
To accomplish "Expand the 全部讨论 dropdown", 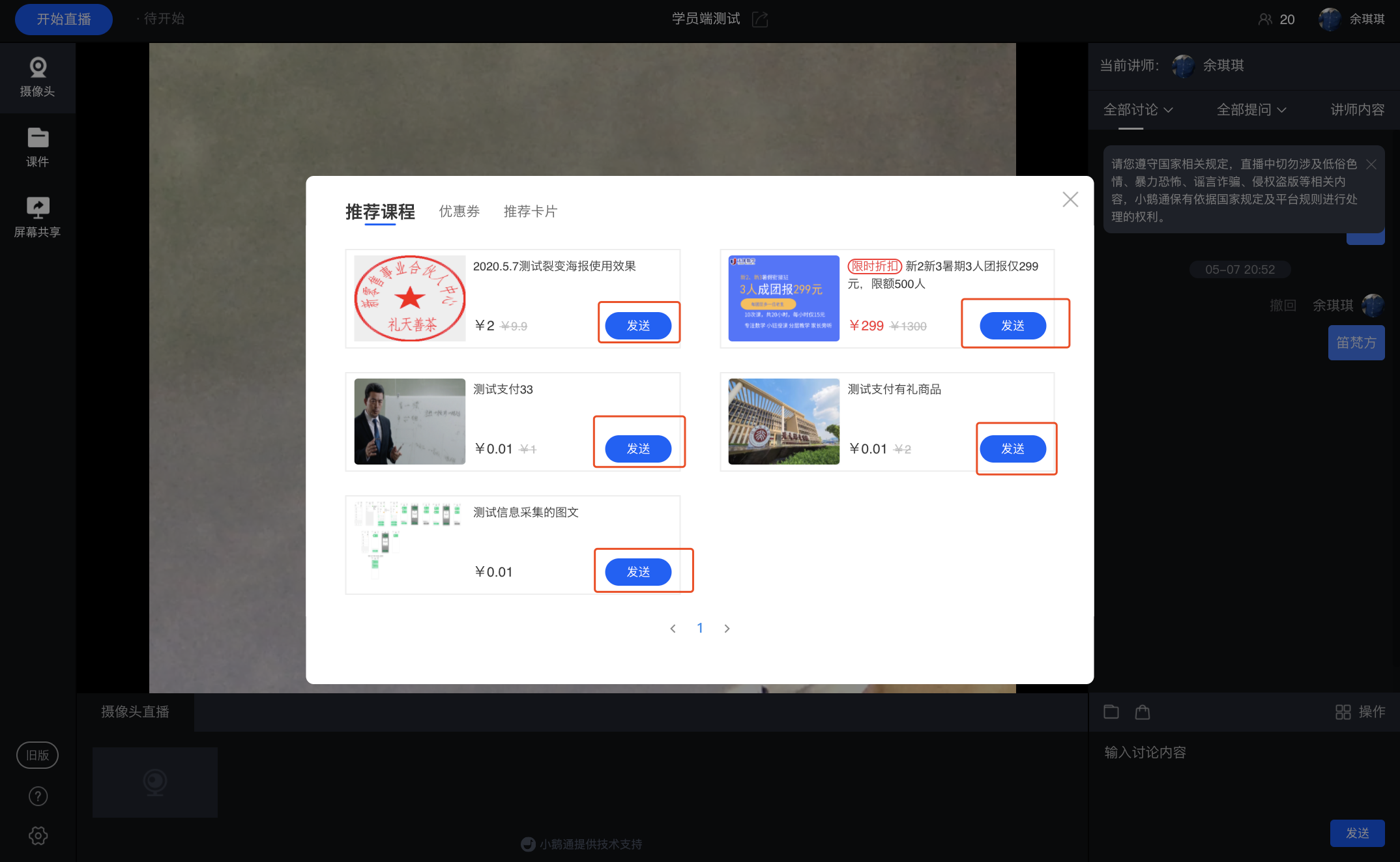I will tap(1138, 109).
